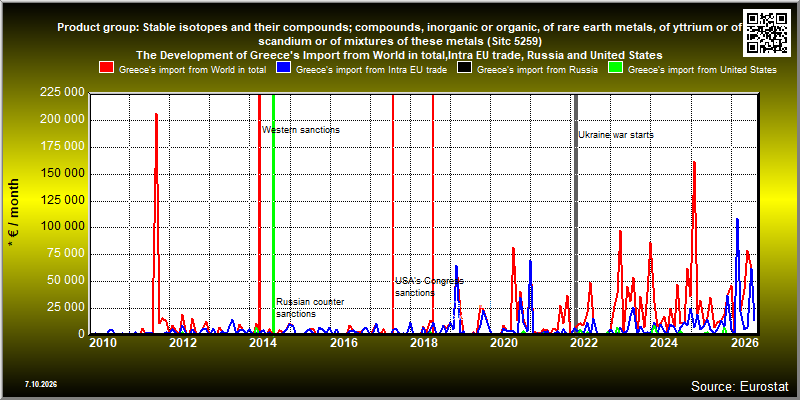This screenshot has width=800, height=400.
Task: Select legend text 'Greece's import from Russia'
Action: pyautogui.click(x=537, y=70)
